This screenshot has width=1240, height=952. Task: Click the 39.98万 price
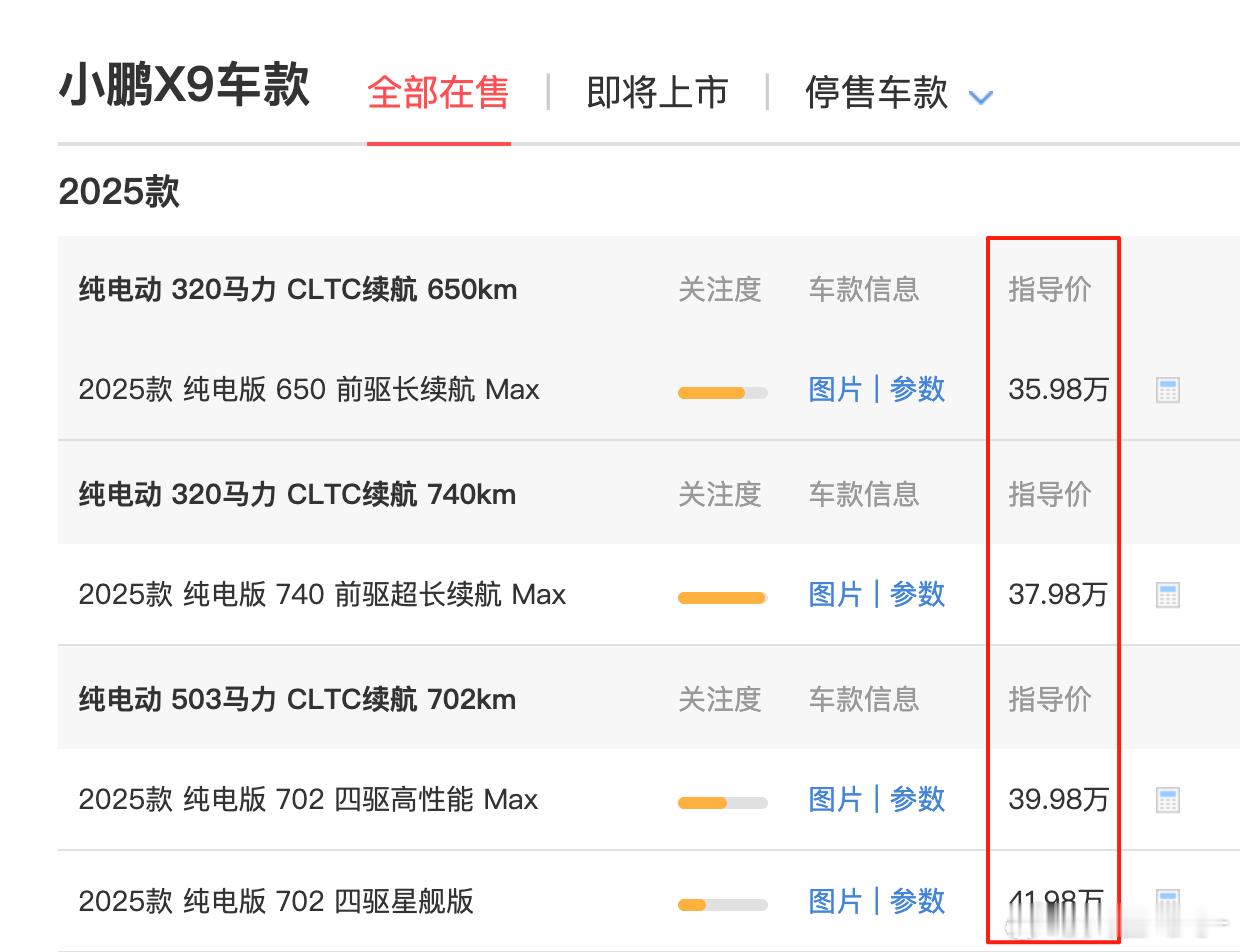pyautogui.click(x=1058, y=799)
